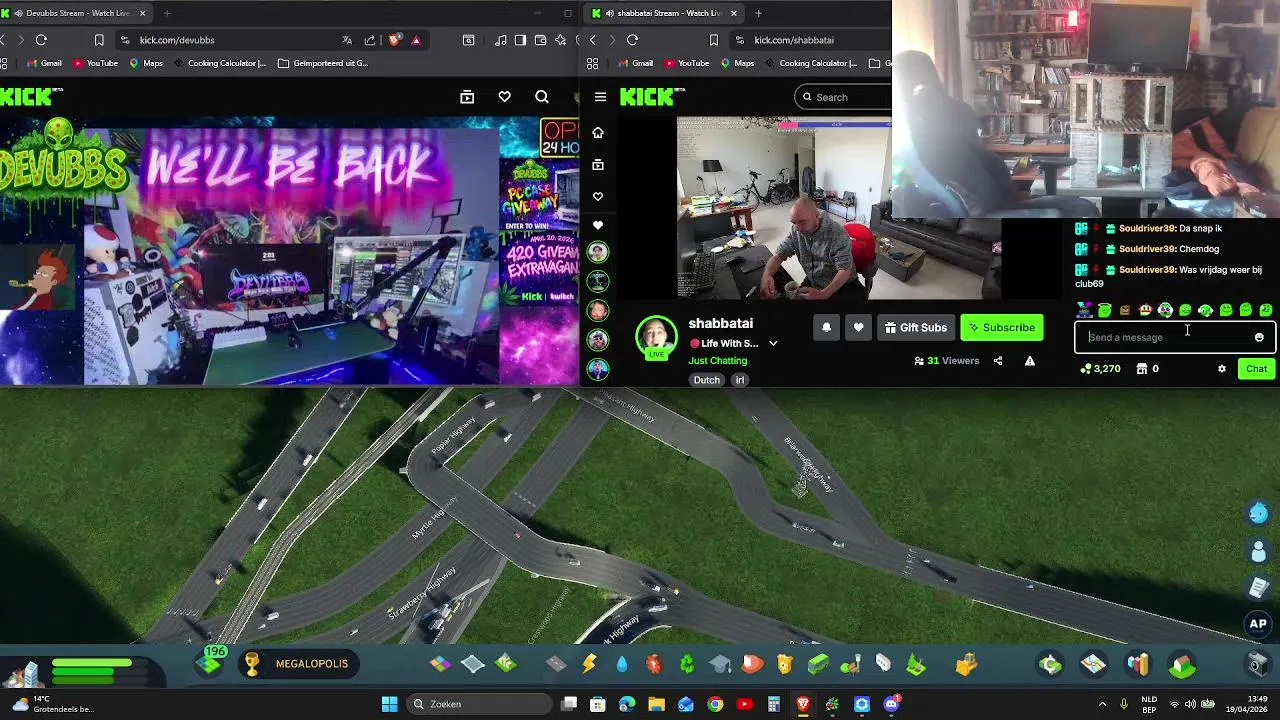Open Brave Shields lion icon
This screenshot has height=720, width=1280.
point(395,40)
